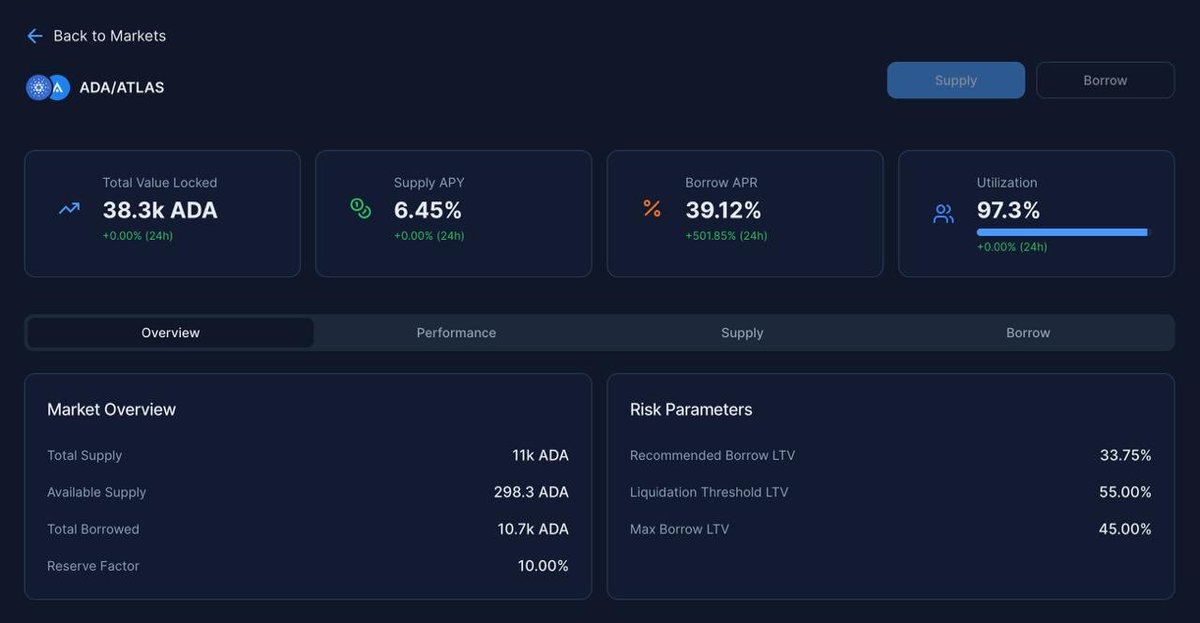Click the 55.00% value

tap(1125, 492)
